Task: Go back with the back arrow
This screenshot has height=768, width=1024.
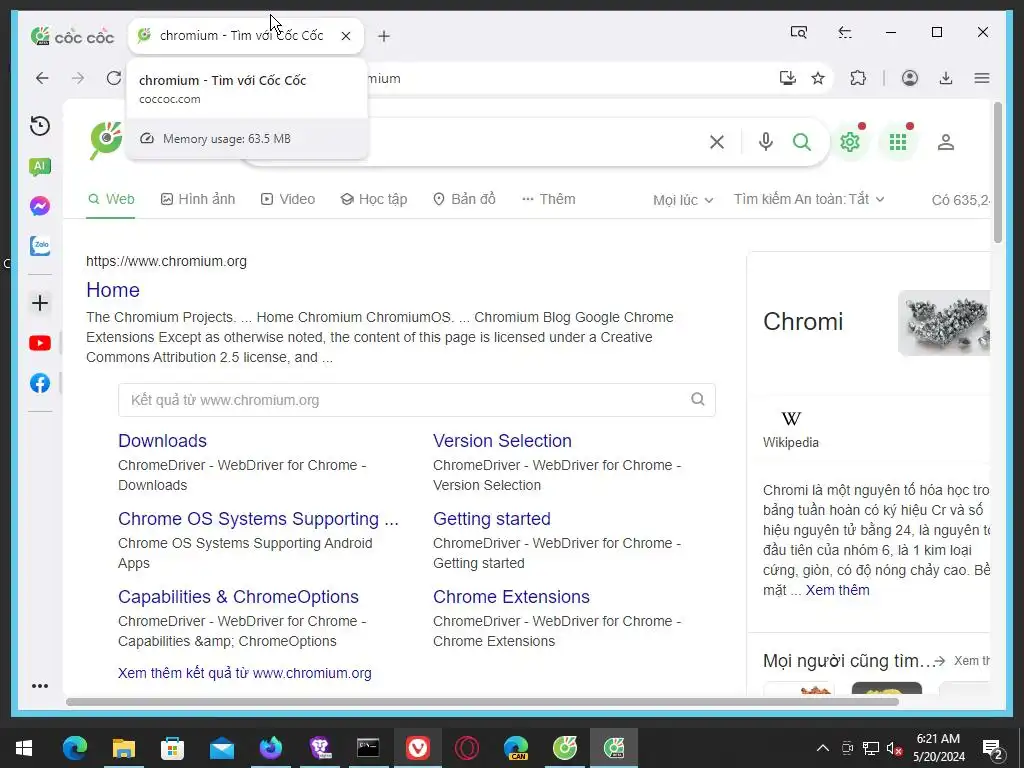Action: pyautogui.click(x=42, y=78)
